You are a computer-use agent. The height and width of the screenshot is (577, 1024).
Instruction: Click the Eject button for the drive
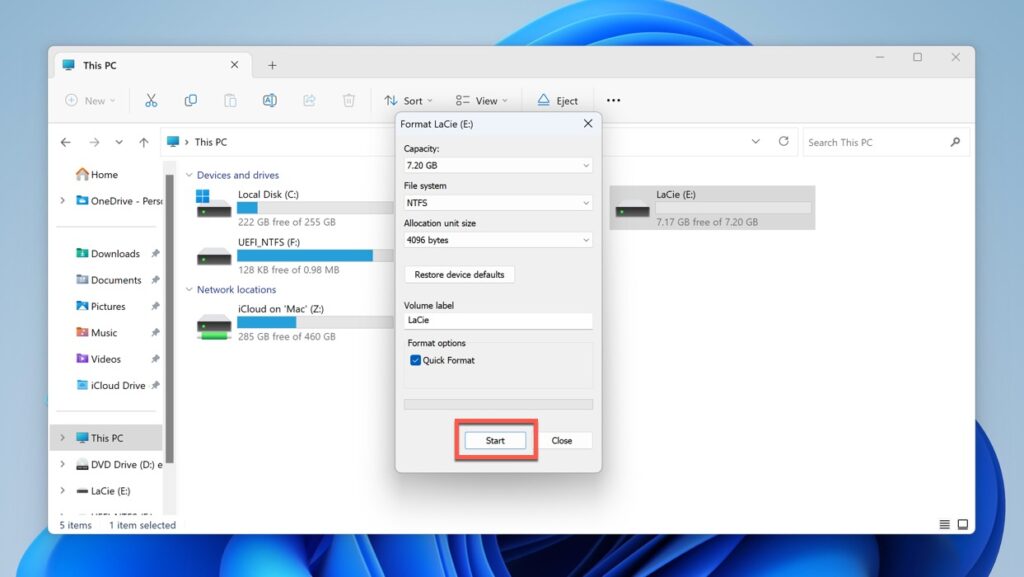pyautogui.click(x=558, y=100)
